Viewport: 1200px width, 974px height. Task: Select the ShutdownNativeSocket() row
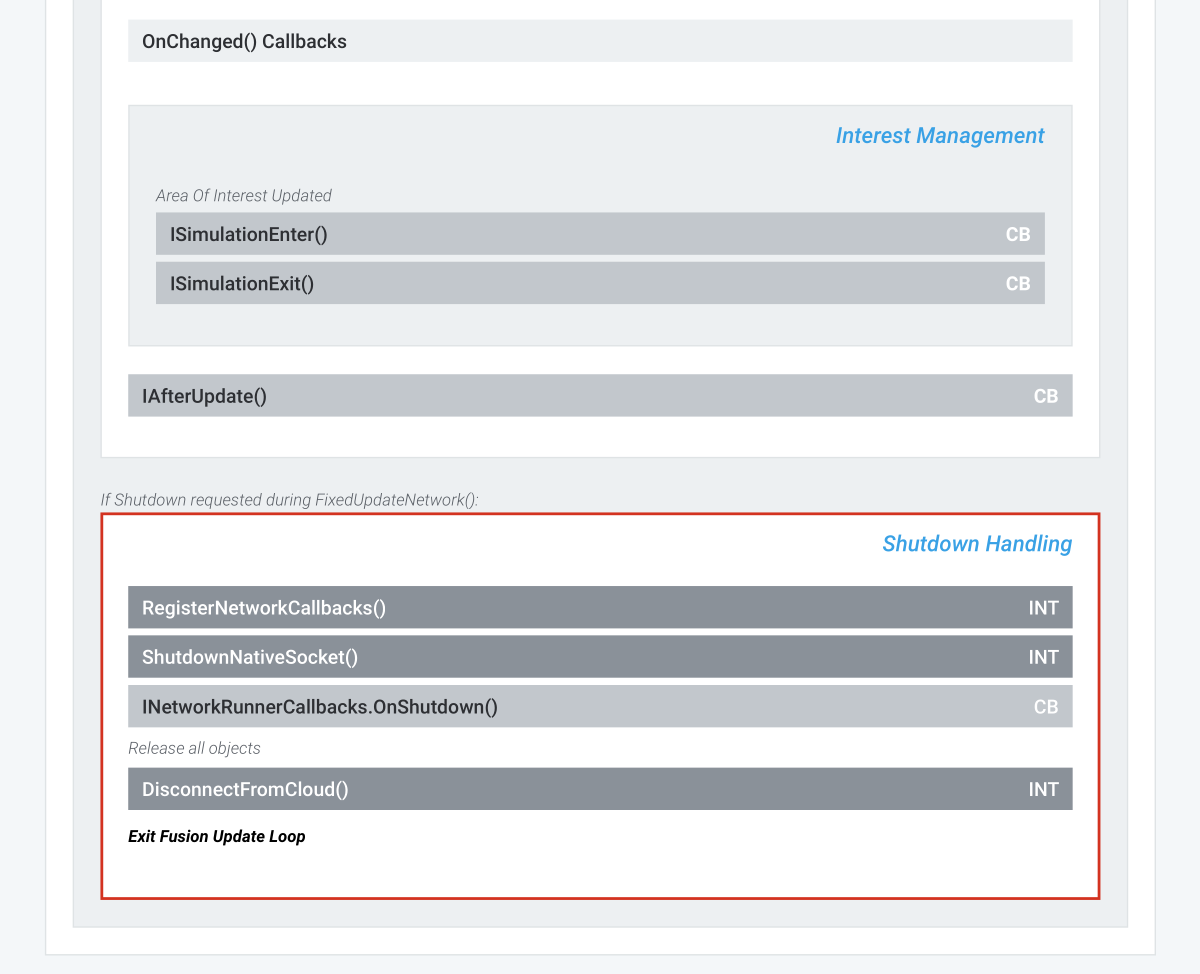tap(600, 657)
